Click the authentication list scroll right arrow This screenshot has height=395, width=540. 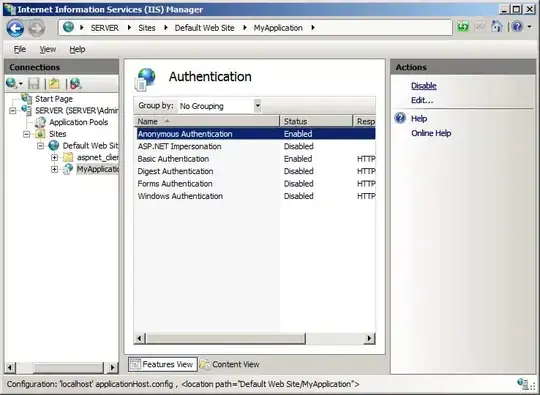point(370,338)
